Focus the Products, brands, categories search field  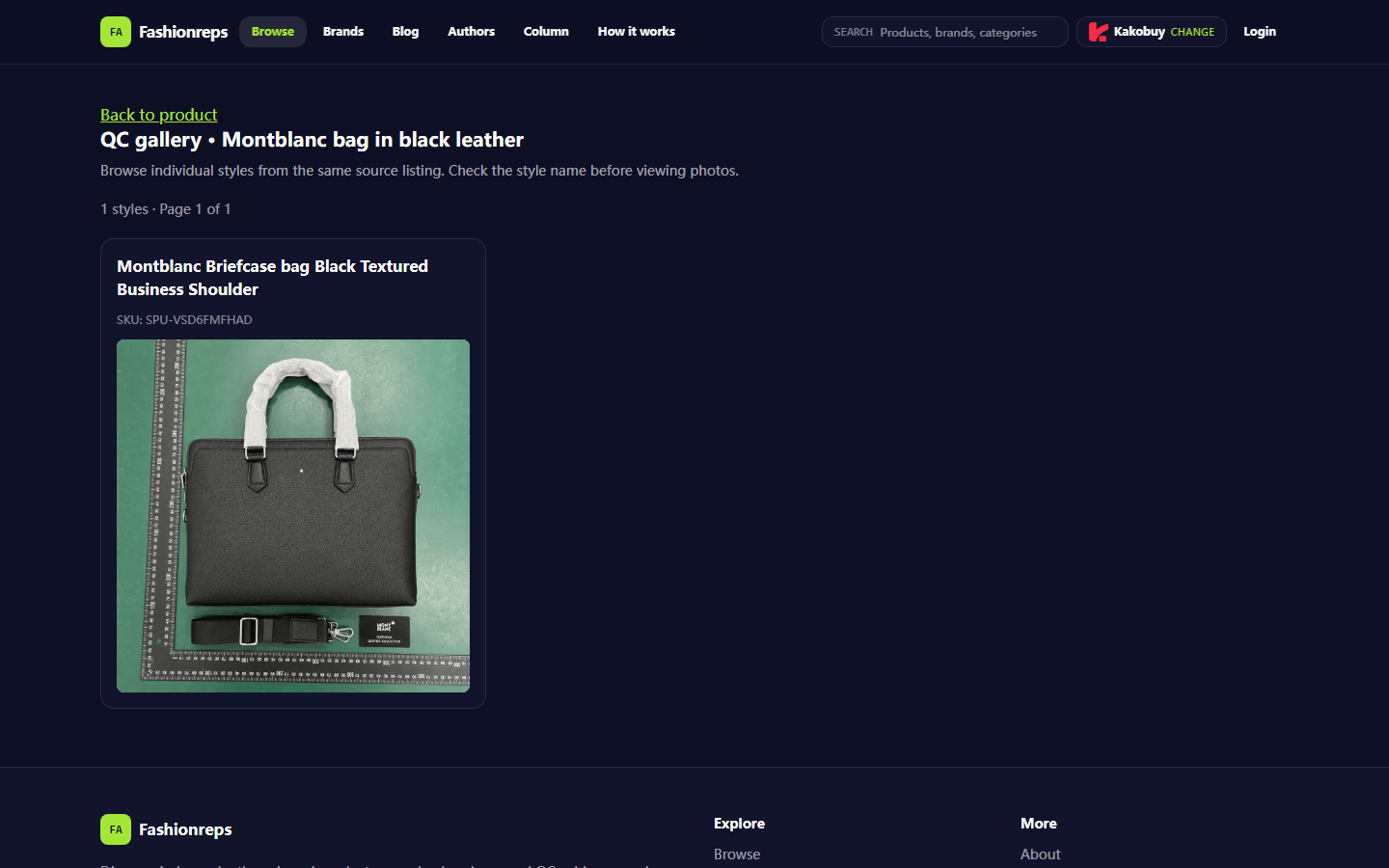[x=945, y=32]
